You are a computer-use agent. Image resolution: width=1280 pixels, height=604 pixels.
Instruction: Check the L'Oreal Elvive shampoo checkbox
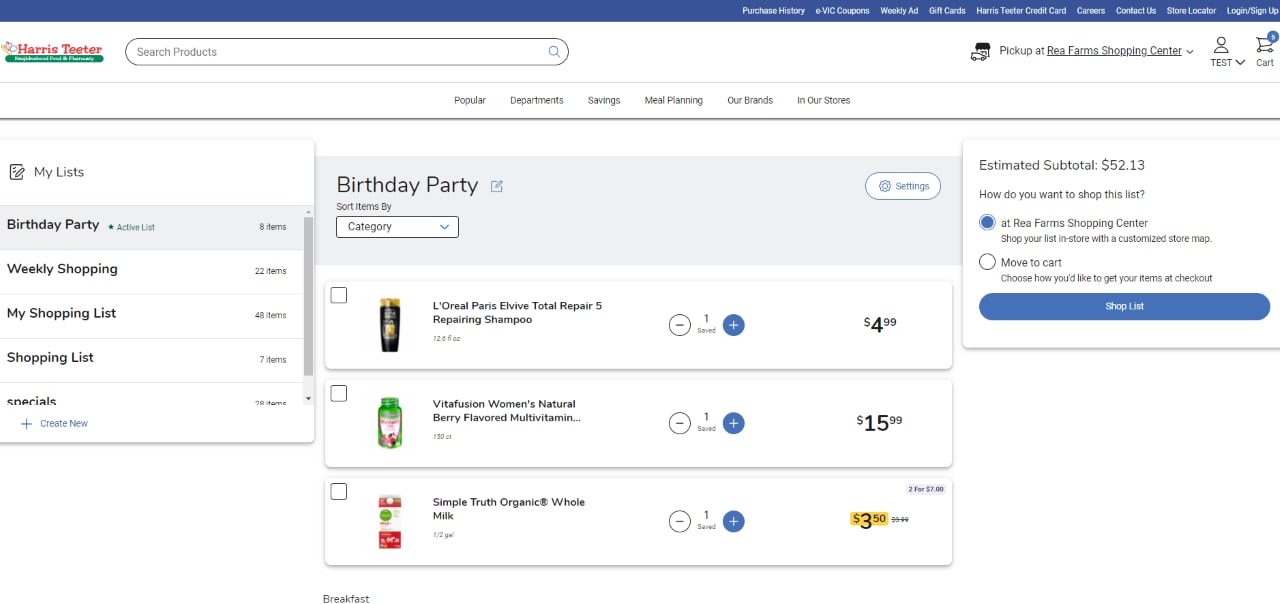[339, 295]
